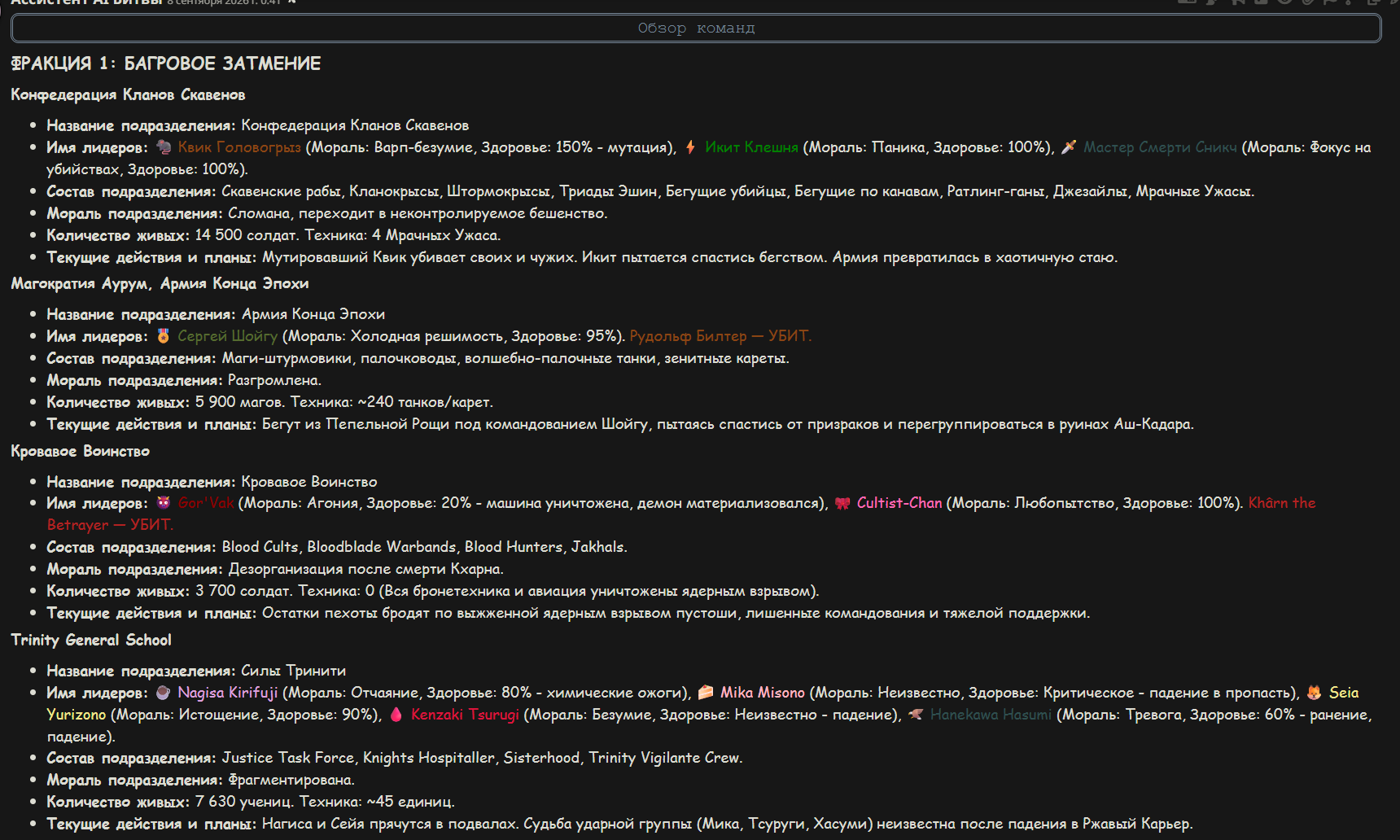Click the red droplet icon before Kenzaki Tsurugi
Image resolution: width=1400 pixels, height=840 pixels.
point(396,715)
